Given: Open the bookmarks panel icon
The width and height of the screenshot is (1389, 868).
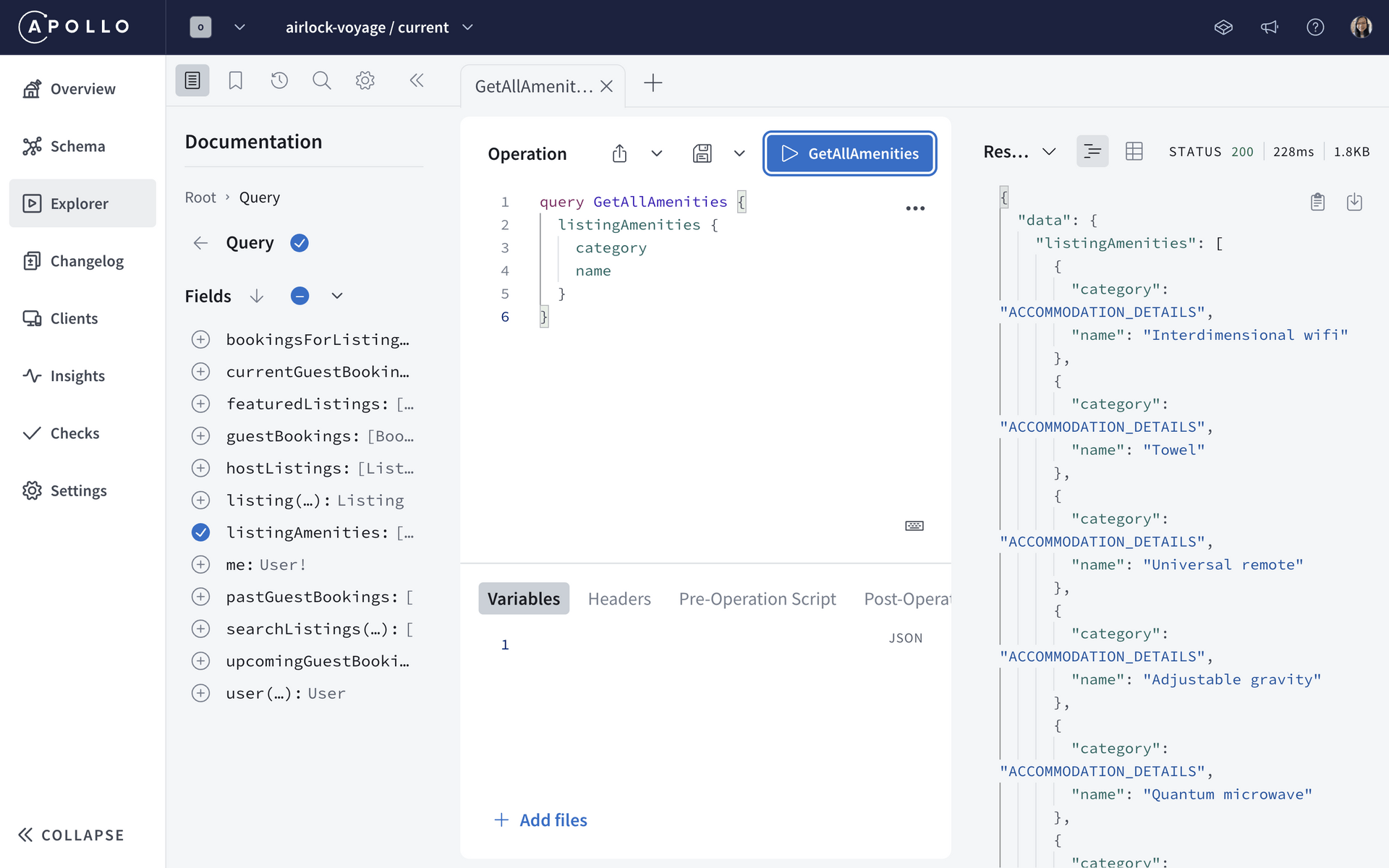Looking at the screenshot, I should click(235, 80).
